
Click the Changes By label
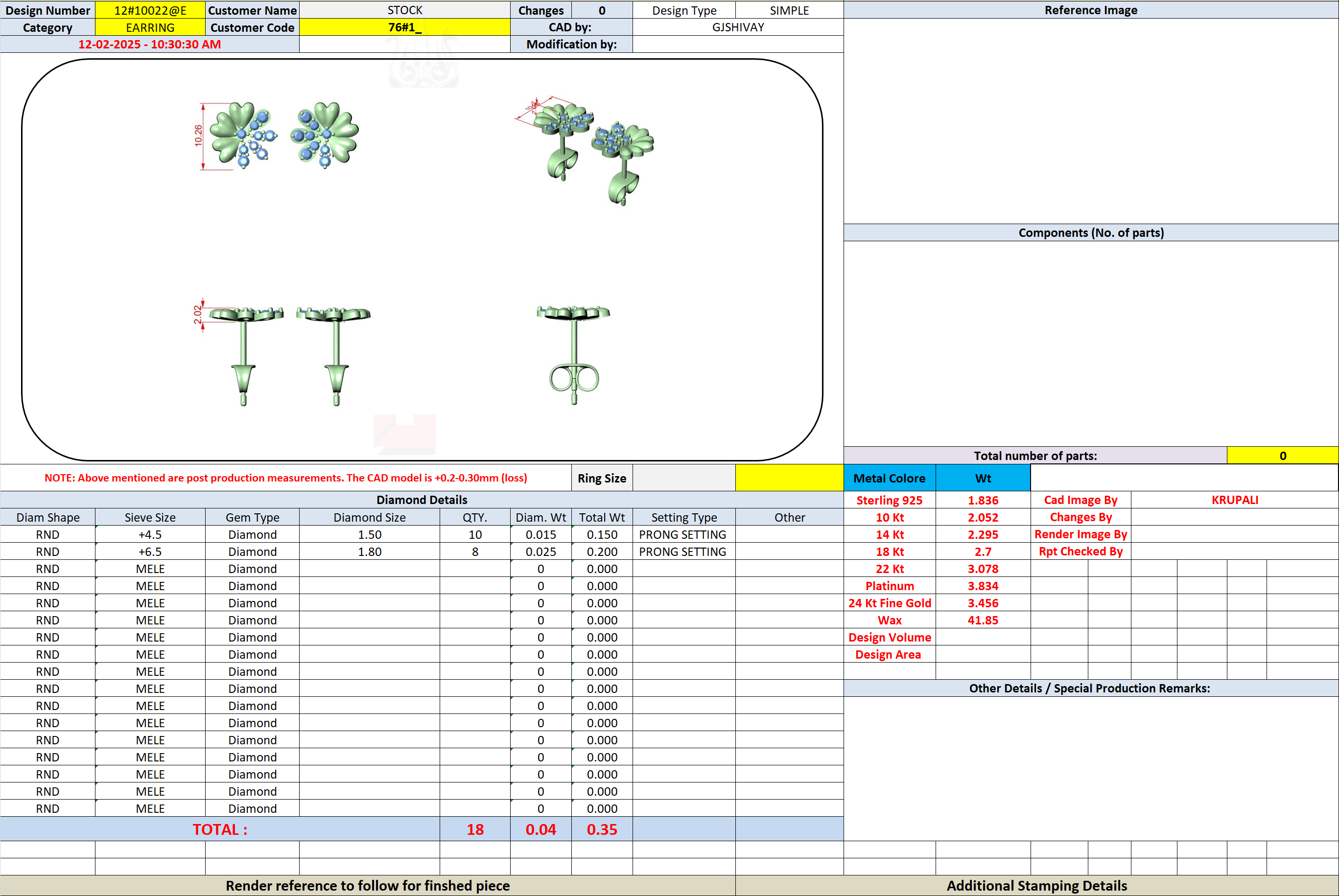[1081, 517]
